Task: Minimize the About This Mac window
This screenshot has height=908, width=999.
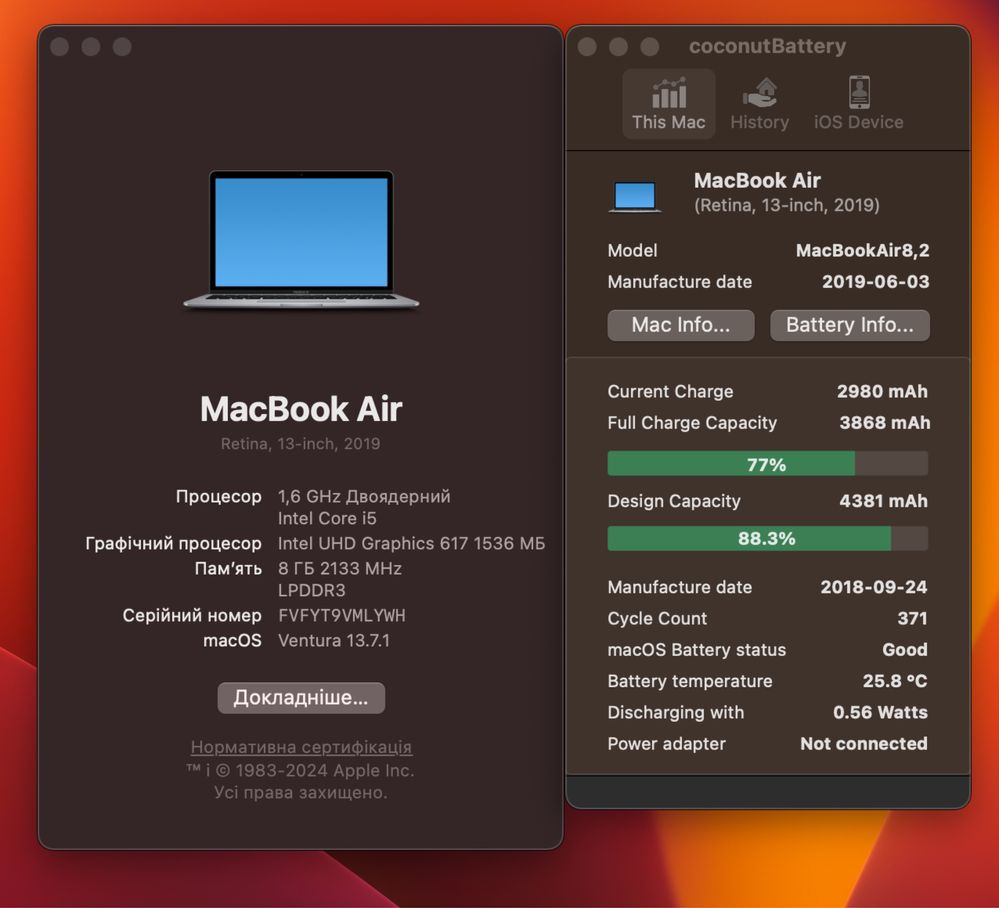Action: tap(90, 47)
